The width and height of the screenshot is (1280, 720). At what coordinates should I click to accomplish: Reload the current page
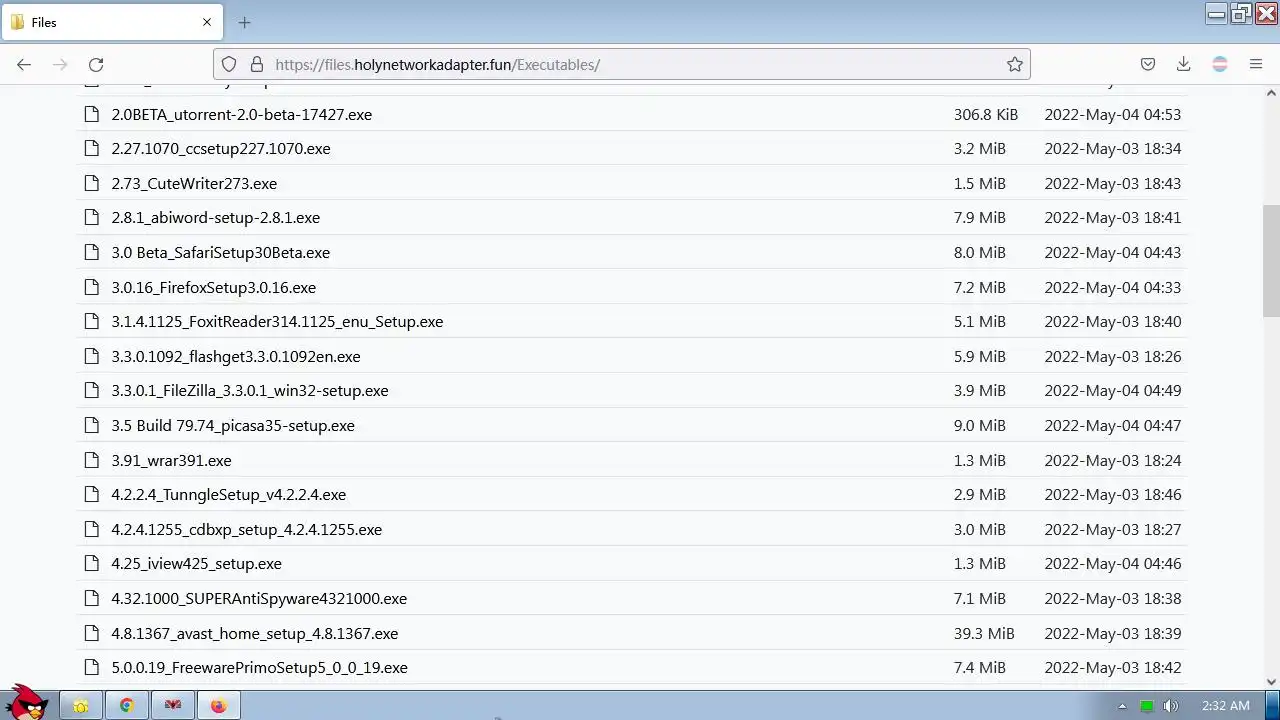tap(96, 64)
